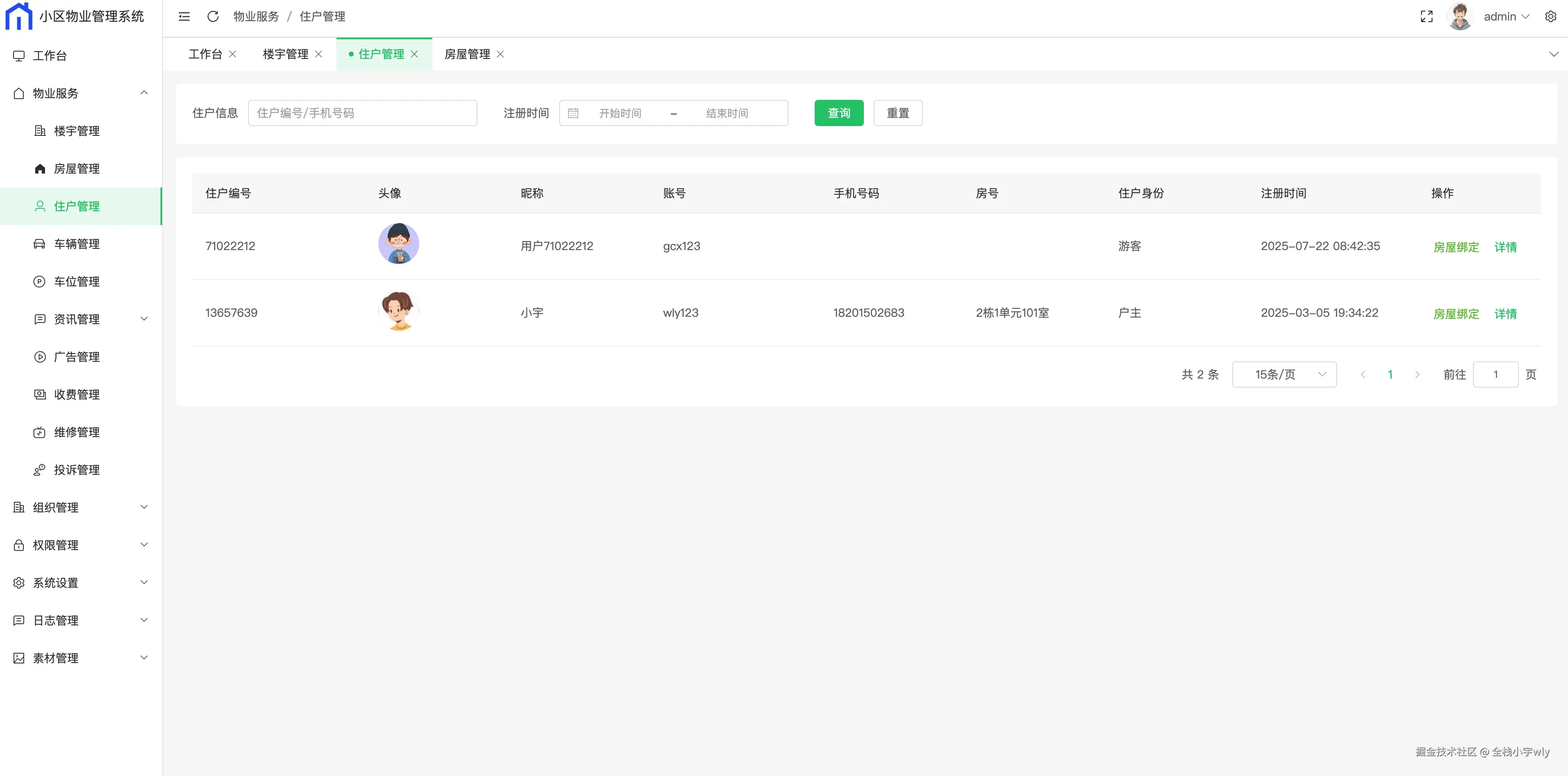1568x776 pixels.
Task: Close the 楼宇管理 tab
Action: pos(319,54)
